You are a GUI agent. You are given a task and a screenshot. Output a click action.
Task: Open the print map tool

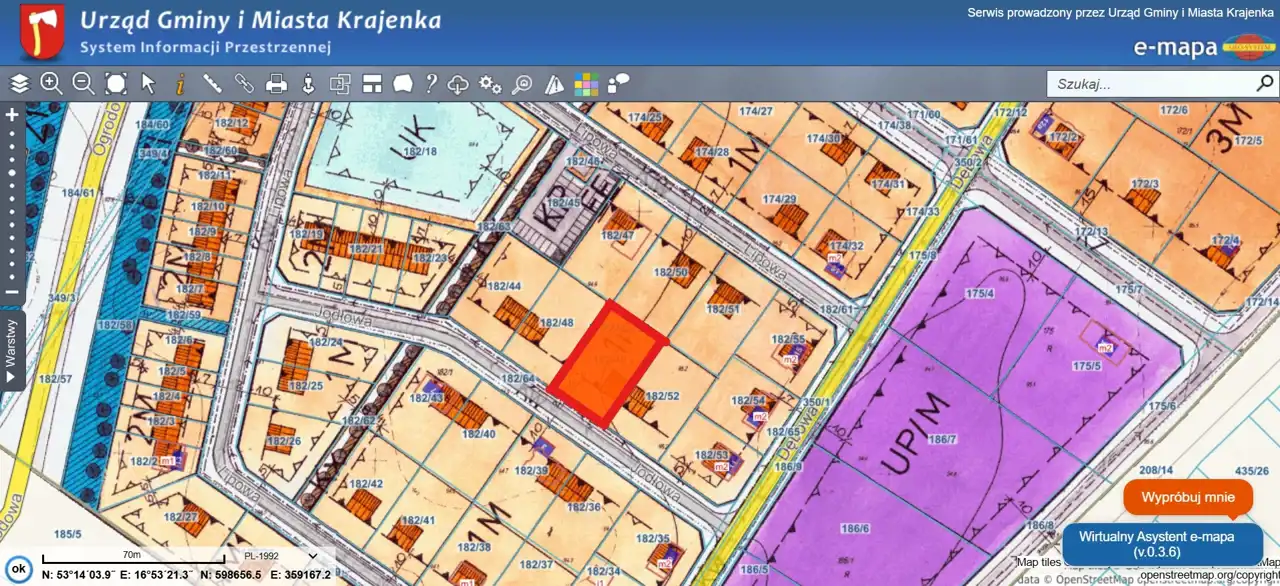(277, 84)
